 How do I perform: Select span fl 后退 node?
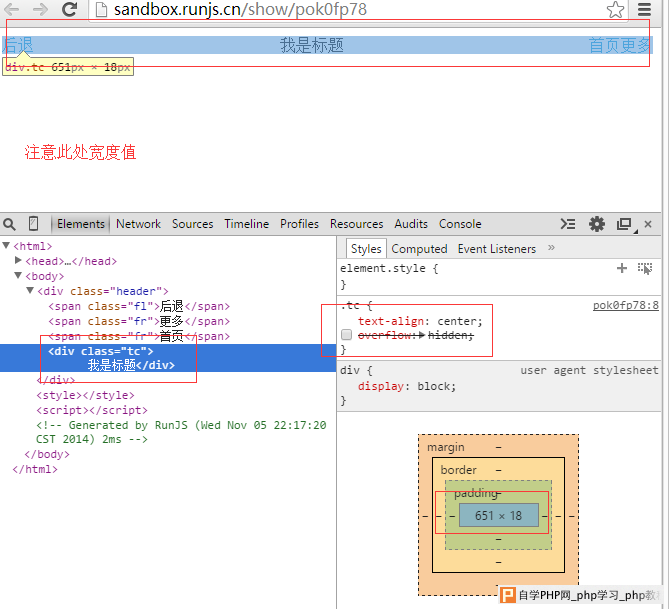coord(139,306)
